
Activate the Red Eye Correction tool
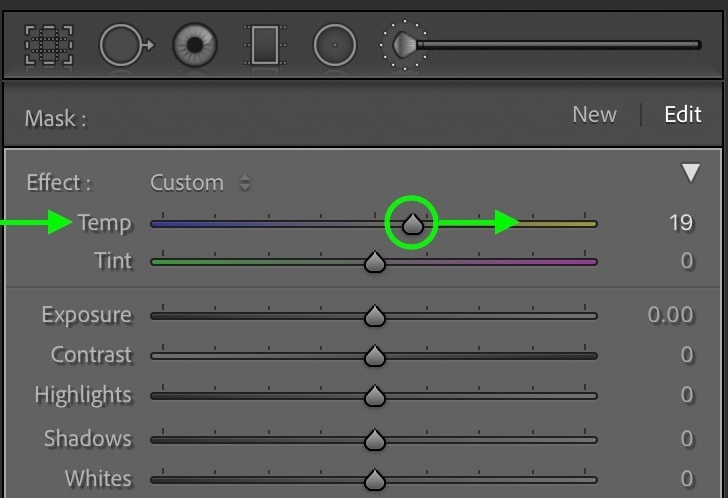[x=196, y=44]
